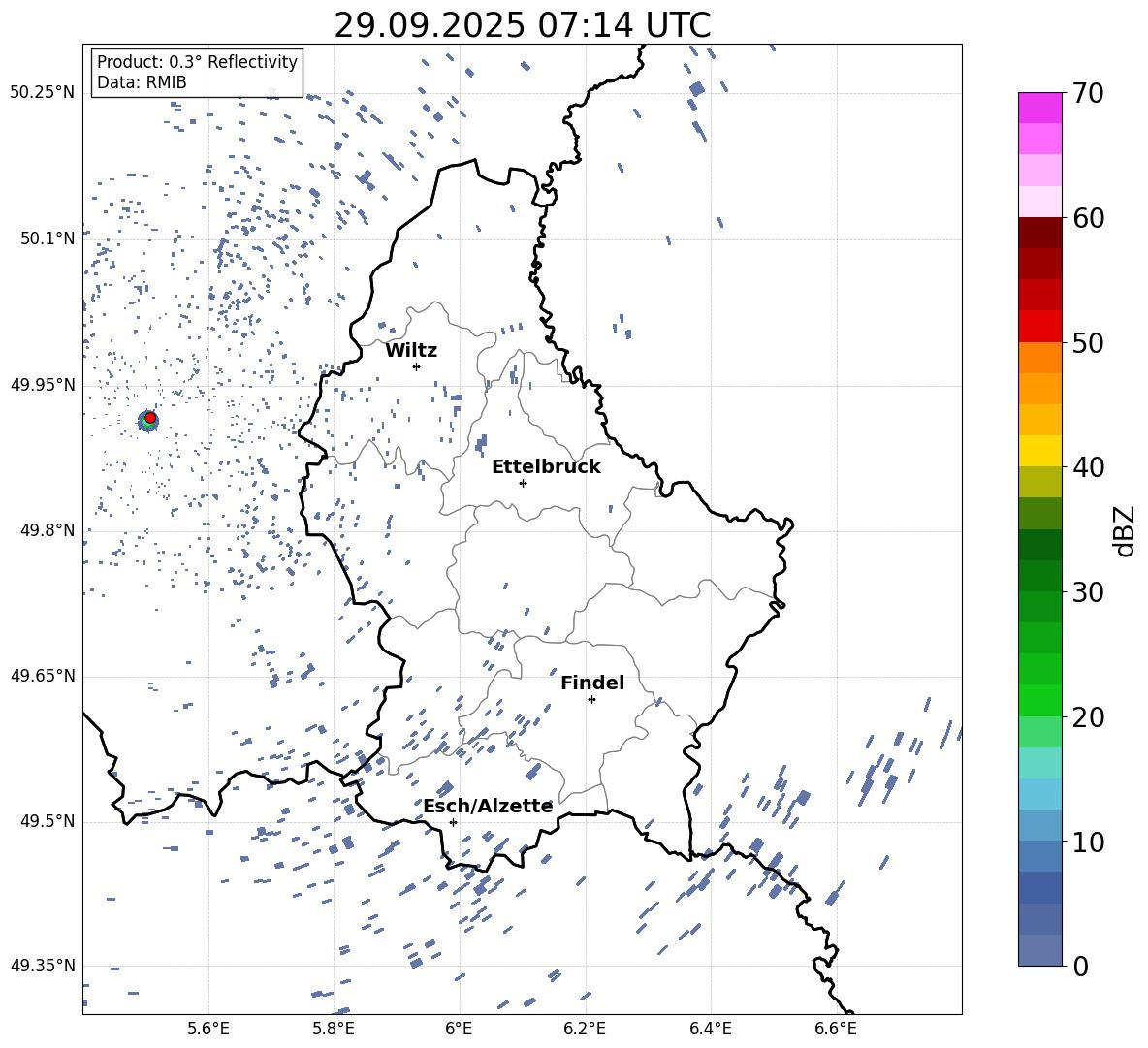Click the 5.8°E longitude label
This screenshot has height=1048, width=1148.
tap(334, 1030)
